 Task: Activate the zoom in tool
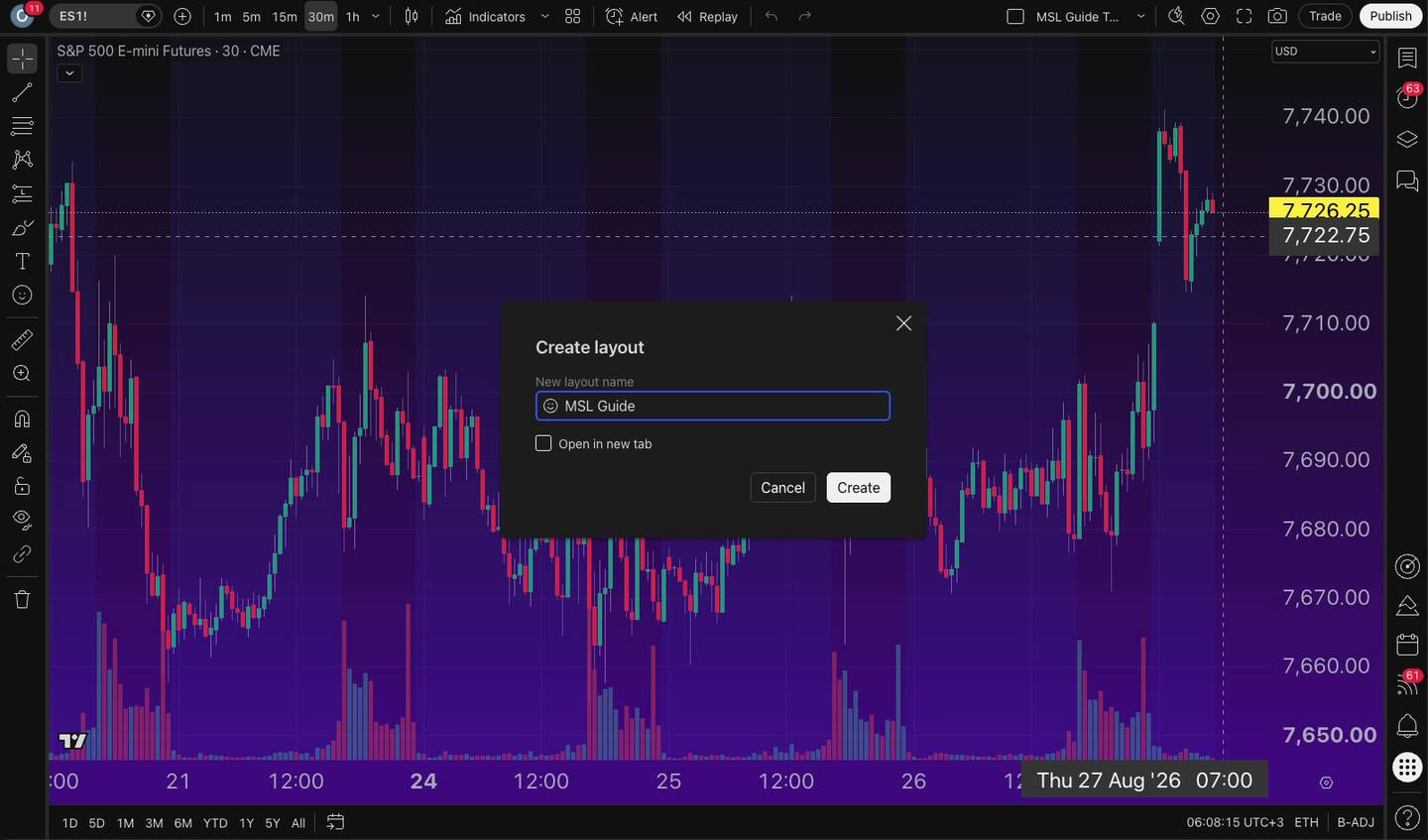(22, 374)
